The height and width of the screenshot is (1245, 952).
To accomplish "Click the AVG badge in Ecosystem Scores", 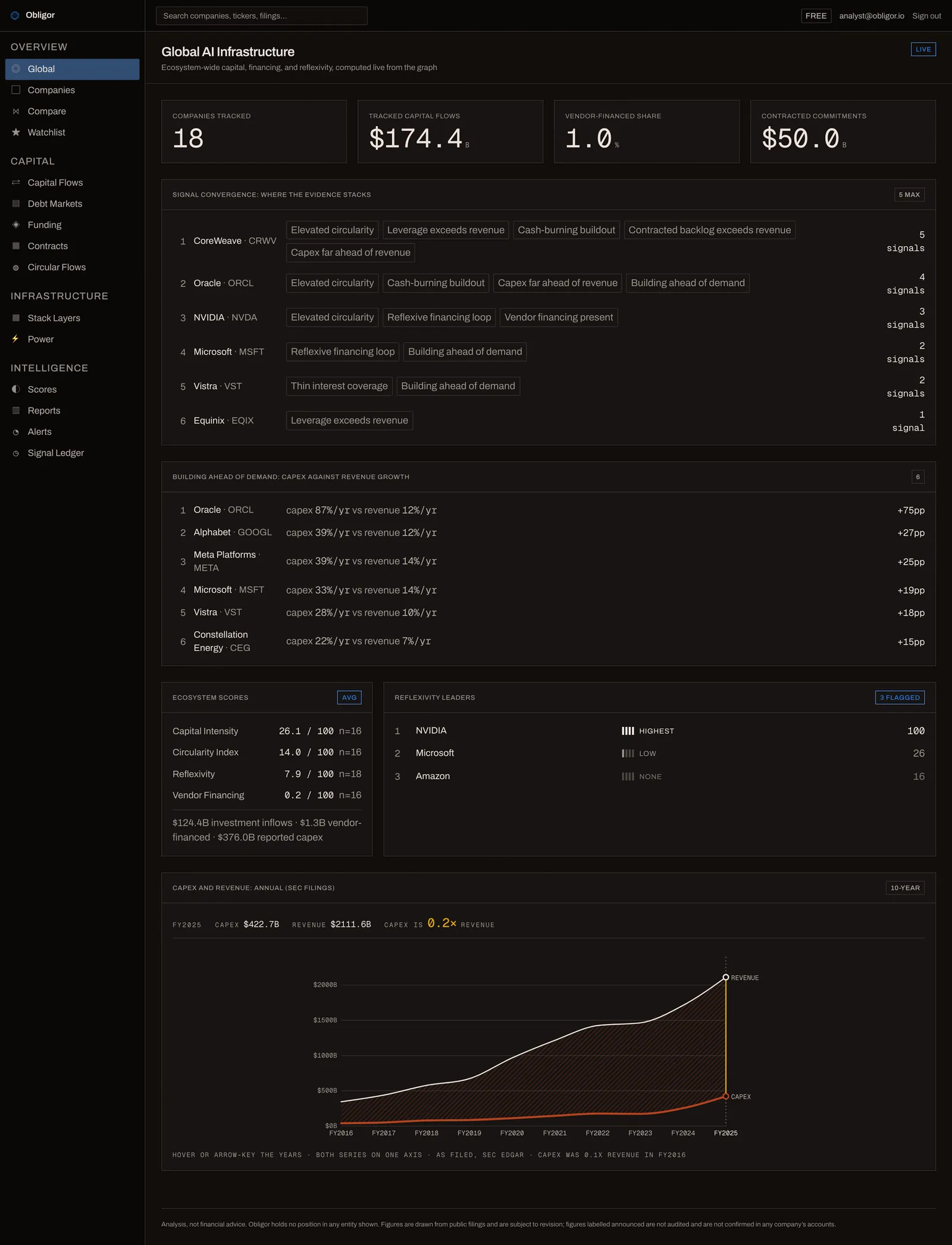I will [x=349, y=698].
